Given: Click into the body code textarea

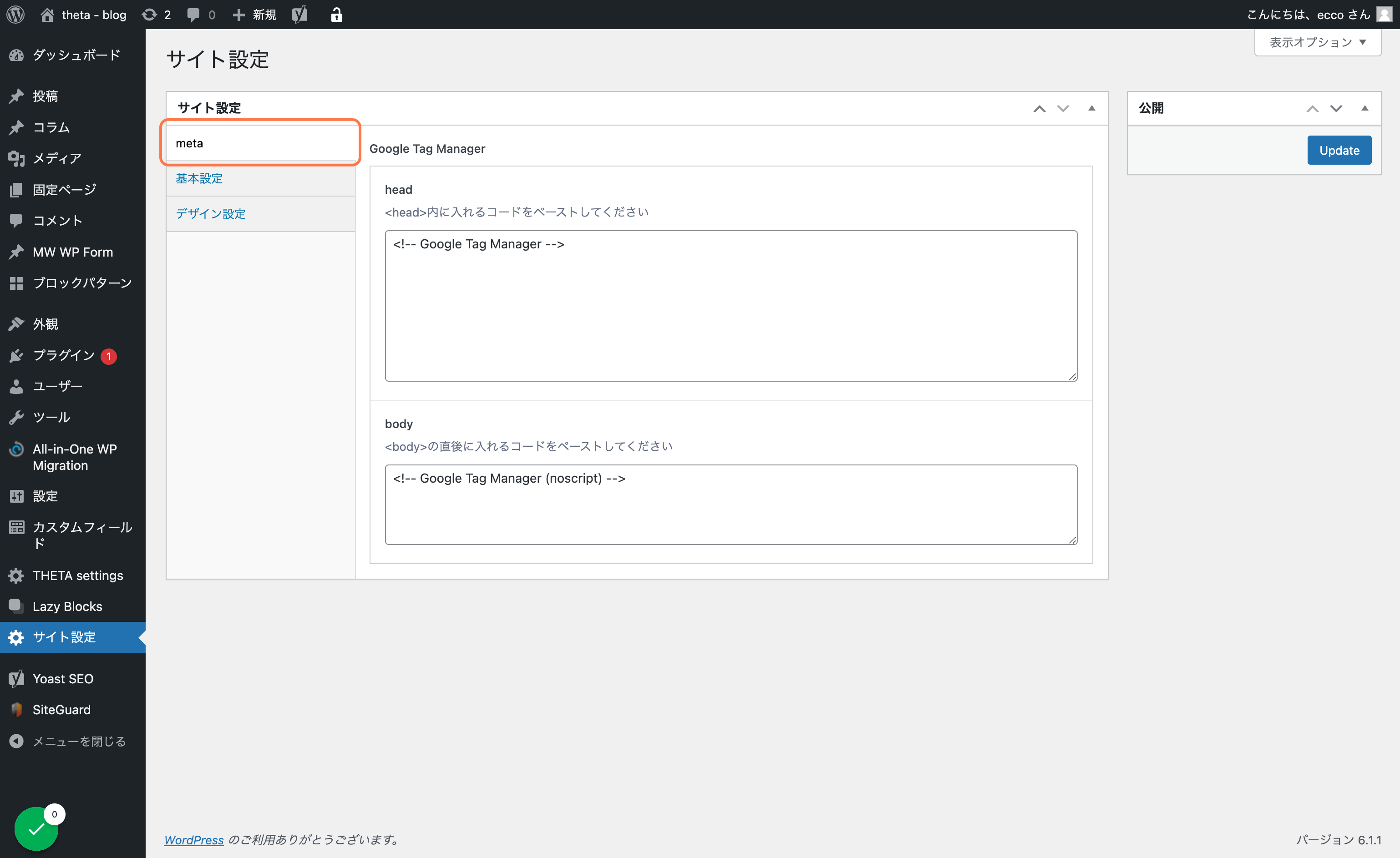Looking at the screenshot, I should point(730,504).
